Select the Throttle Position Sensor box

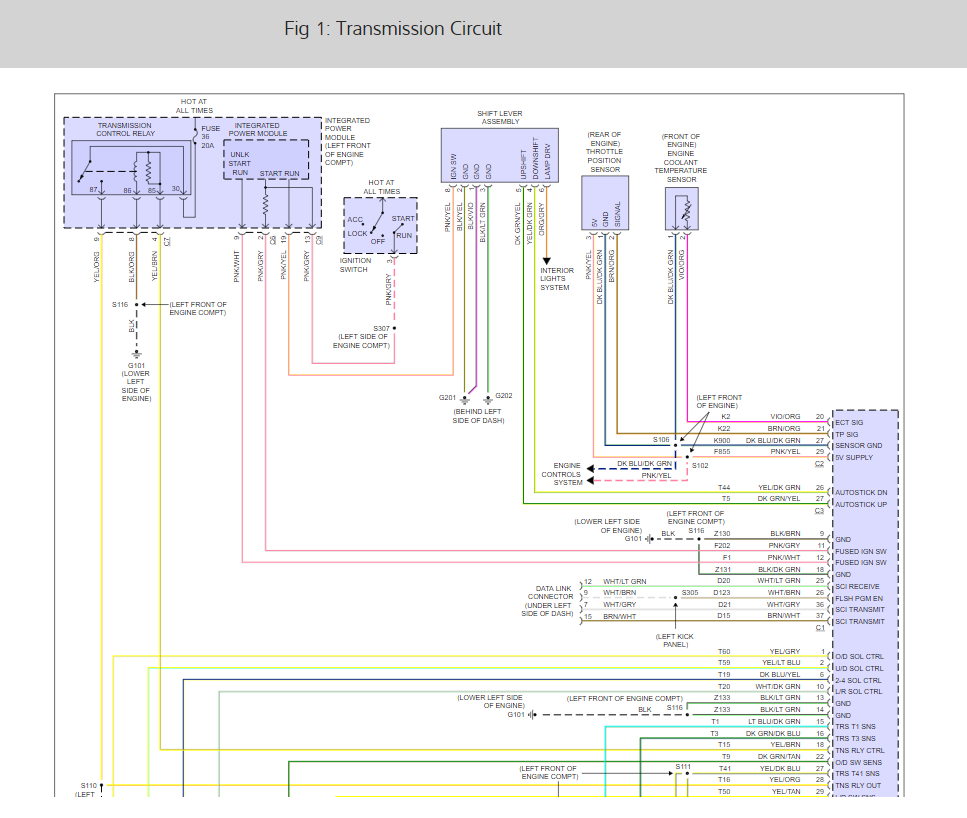[x=605, y=203]
